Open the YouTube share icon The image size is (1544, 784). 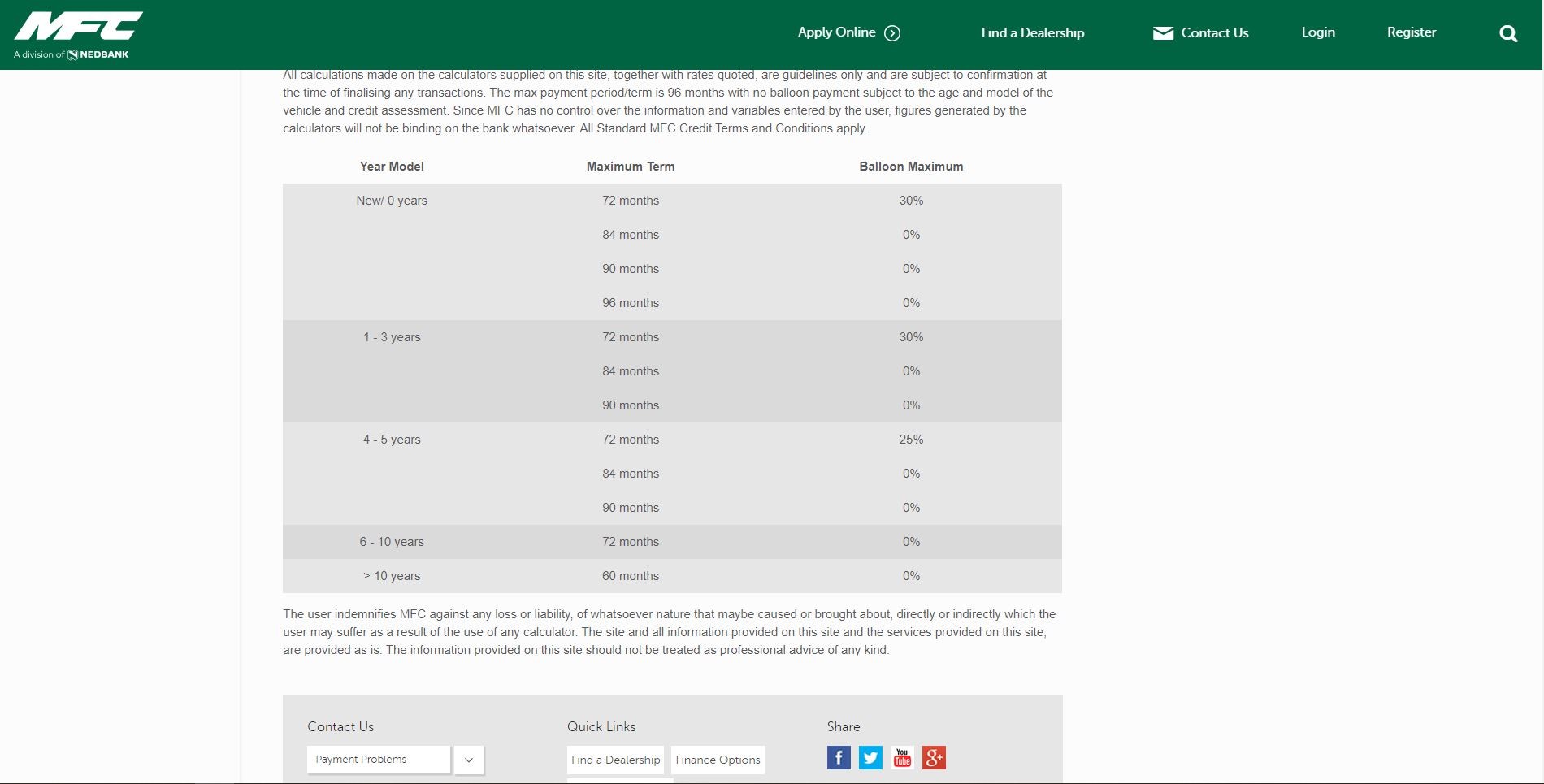pyautogui.click(x=902, y=758)
